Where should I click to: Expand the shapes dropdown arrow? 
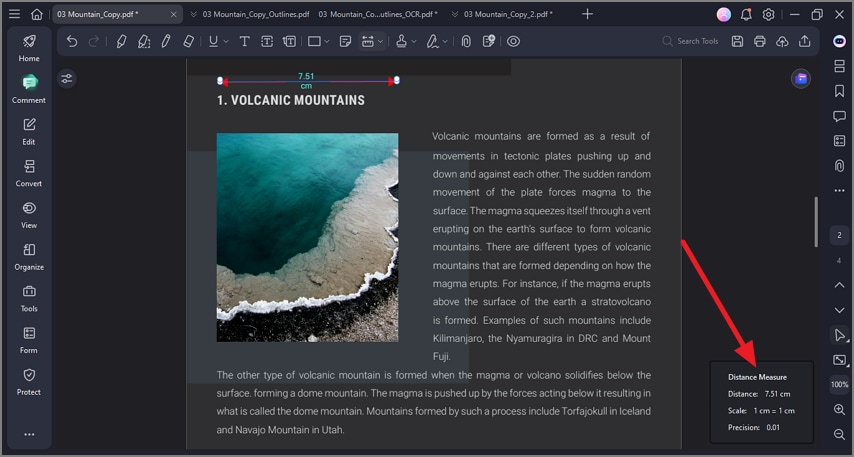(327, 41)
